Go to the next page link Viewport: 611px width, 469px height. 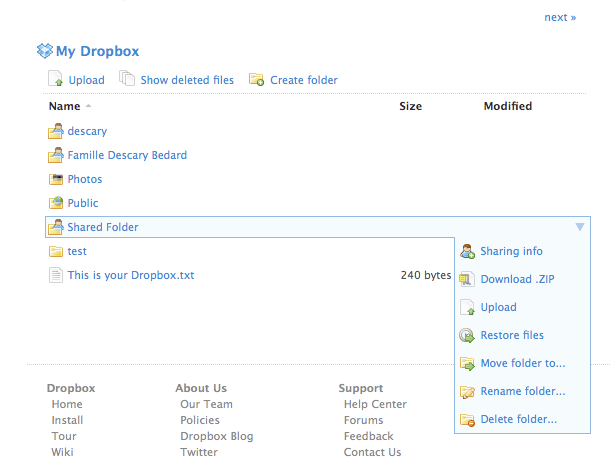pyautogui.click(x=560, y=17)
